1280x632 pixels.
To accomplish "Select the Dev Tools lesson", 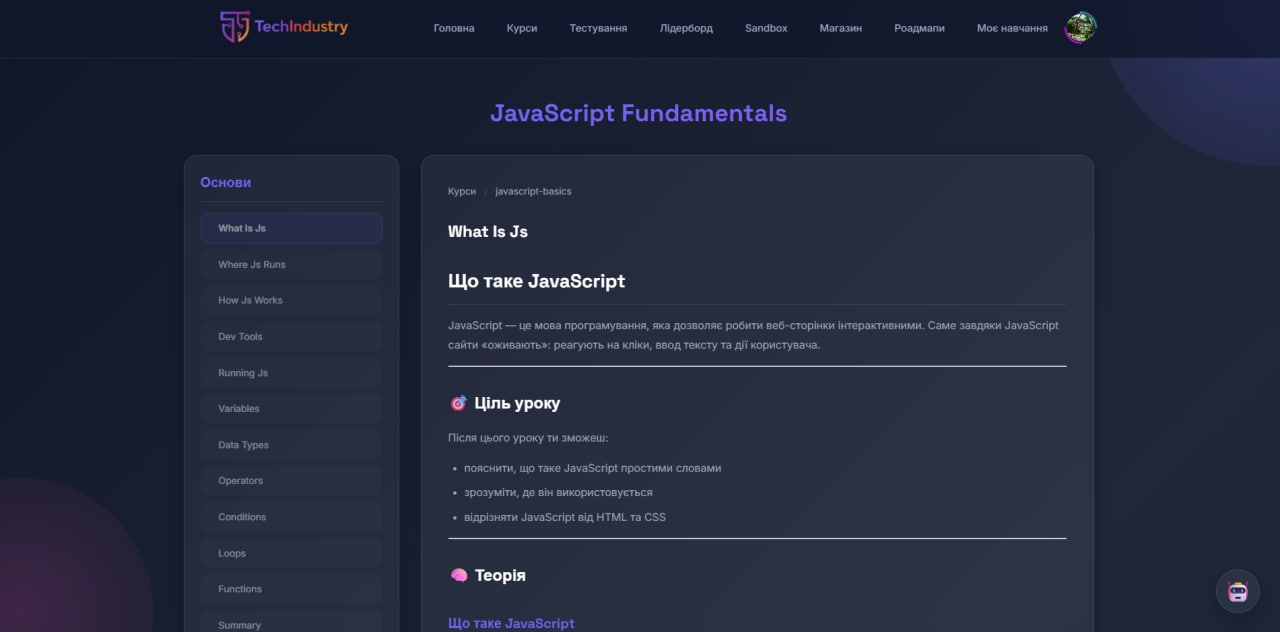I will coord(291,337).
